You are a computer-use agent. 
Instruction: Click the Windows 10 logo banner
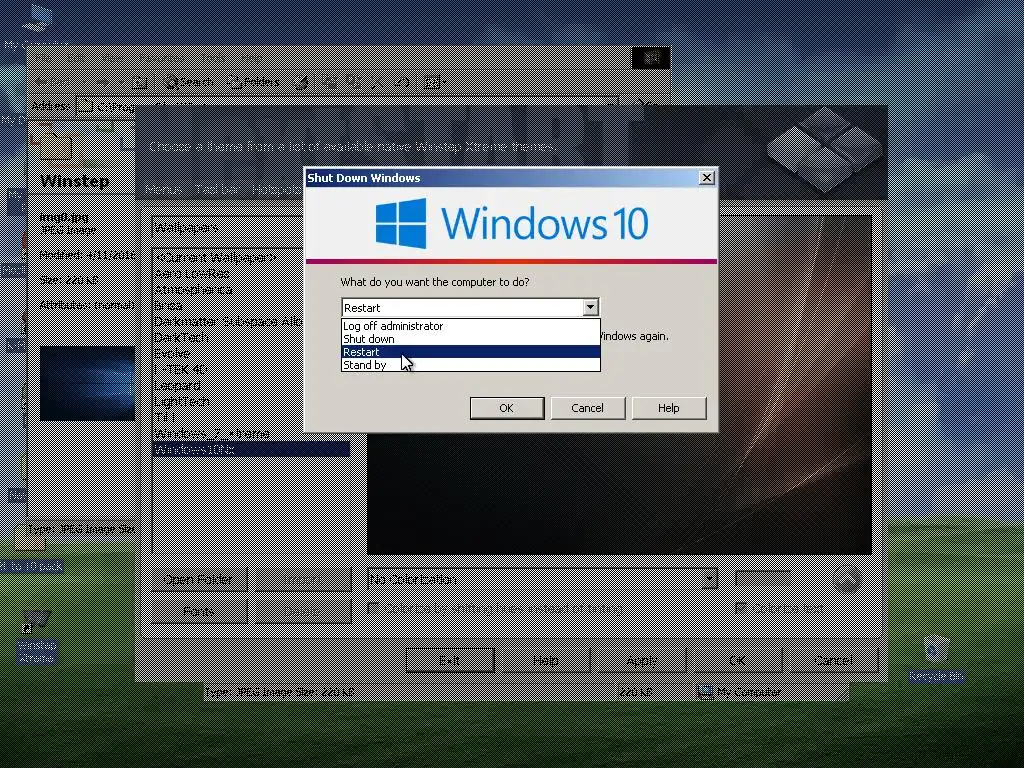coord(511,223)
